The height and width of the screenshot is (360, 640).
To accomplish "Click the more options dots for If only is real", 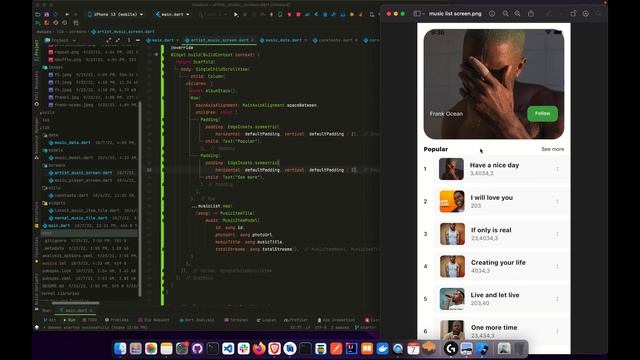I will click(557, 234).
